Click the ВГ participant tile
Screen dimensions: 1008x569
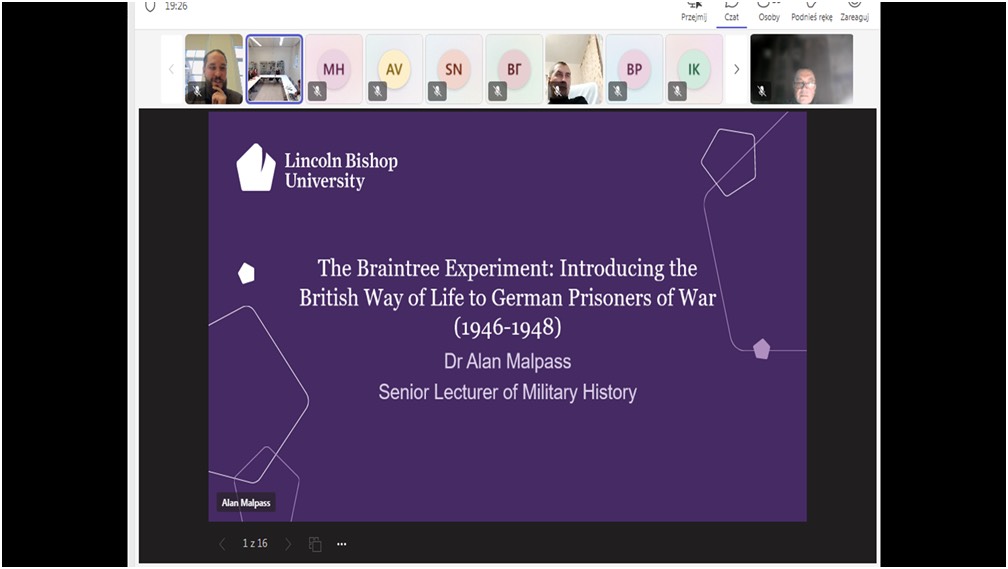(514, 69)
